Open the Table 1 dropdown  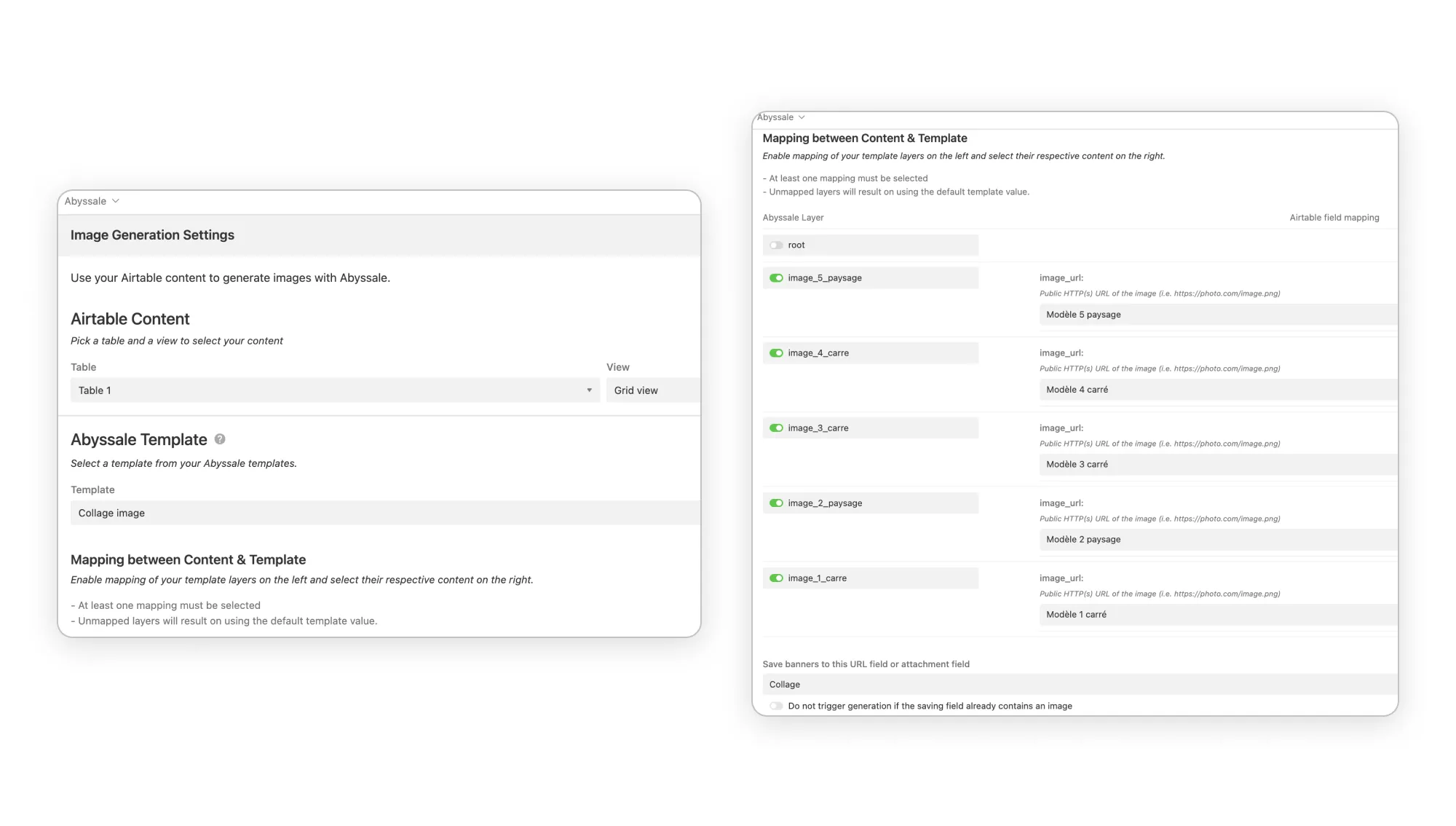tap(335, 390)
